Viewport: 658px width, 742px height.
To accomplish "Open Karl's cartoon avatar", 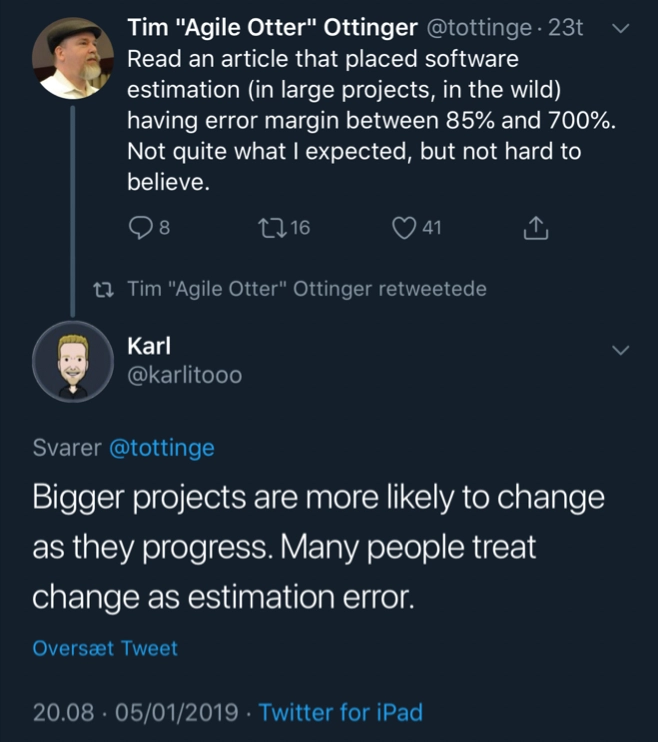I will point(73,362).
